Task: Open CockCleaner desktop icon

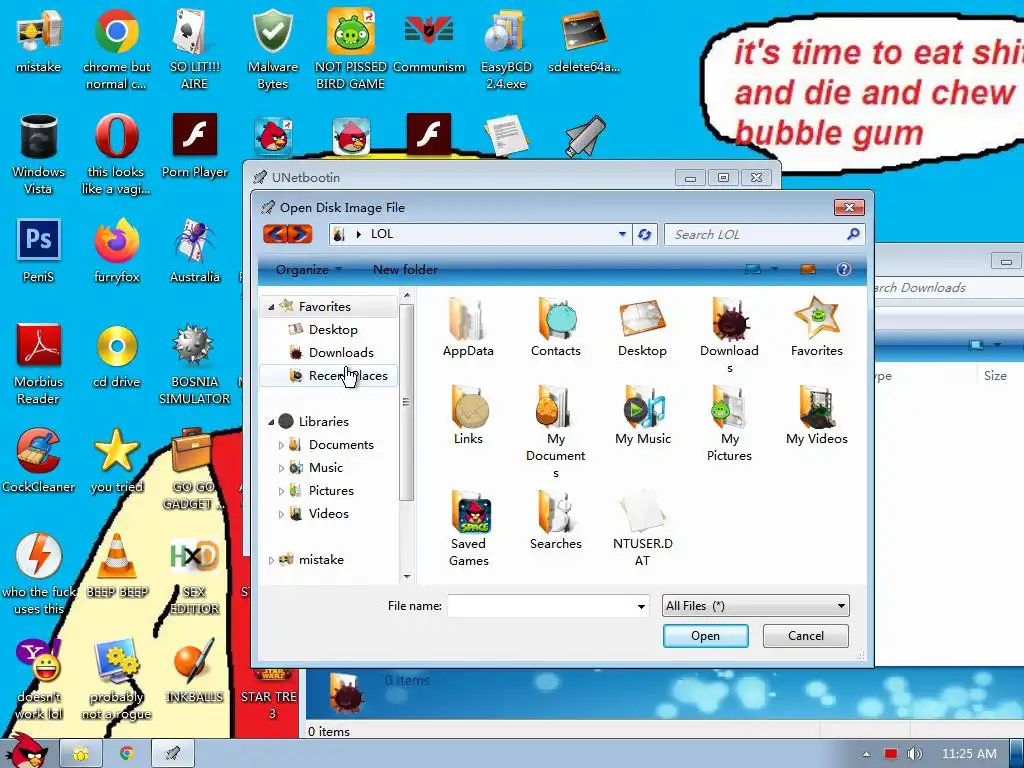Action: (39, 460)
